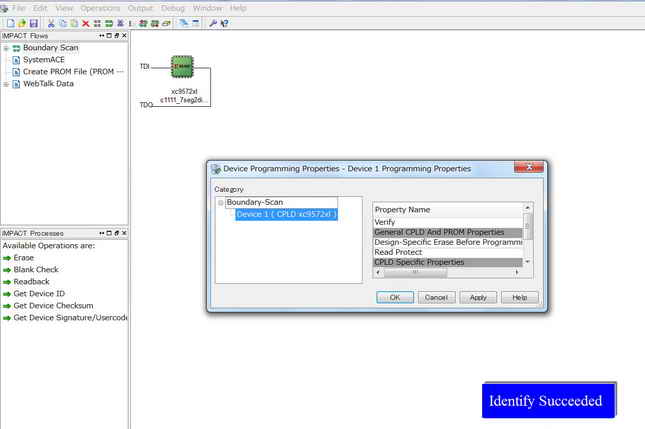Select the Verify property row
Viewport: 645px width, 429px height.
(x=448, y=222)
